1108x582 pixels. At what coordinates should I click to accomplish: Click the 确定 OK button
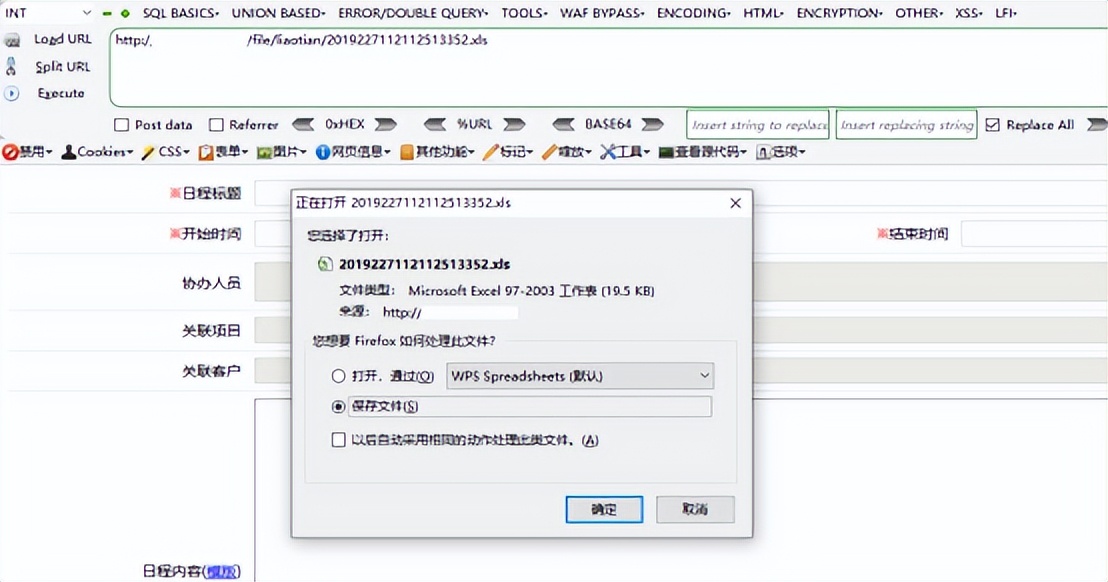[604, 509]
